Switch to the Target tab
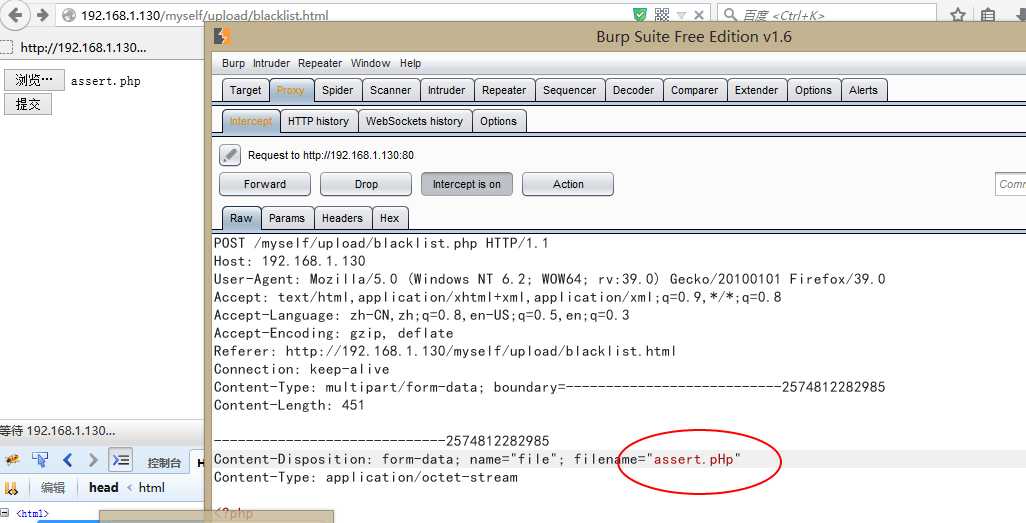The width and height of the screenshot is (1026, 523). tap(245, 90)
